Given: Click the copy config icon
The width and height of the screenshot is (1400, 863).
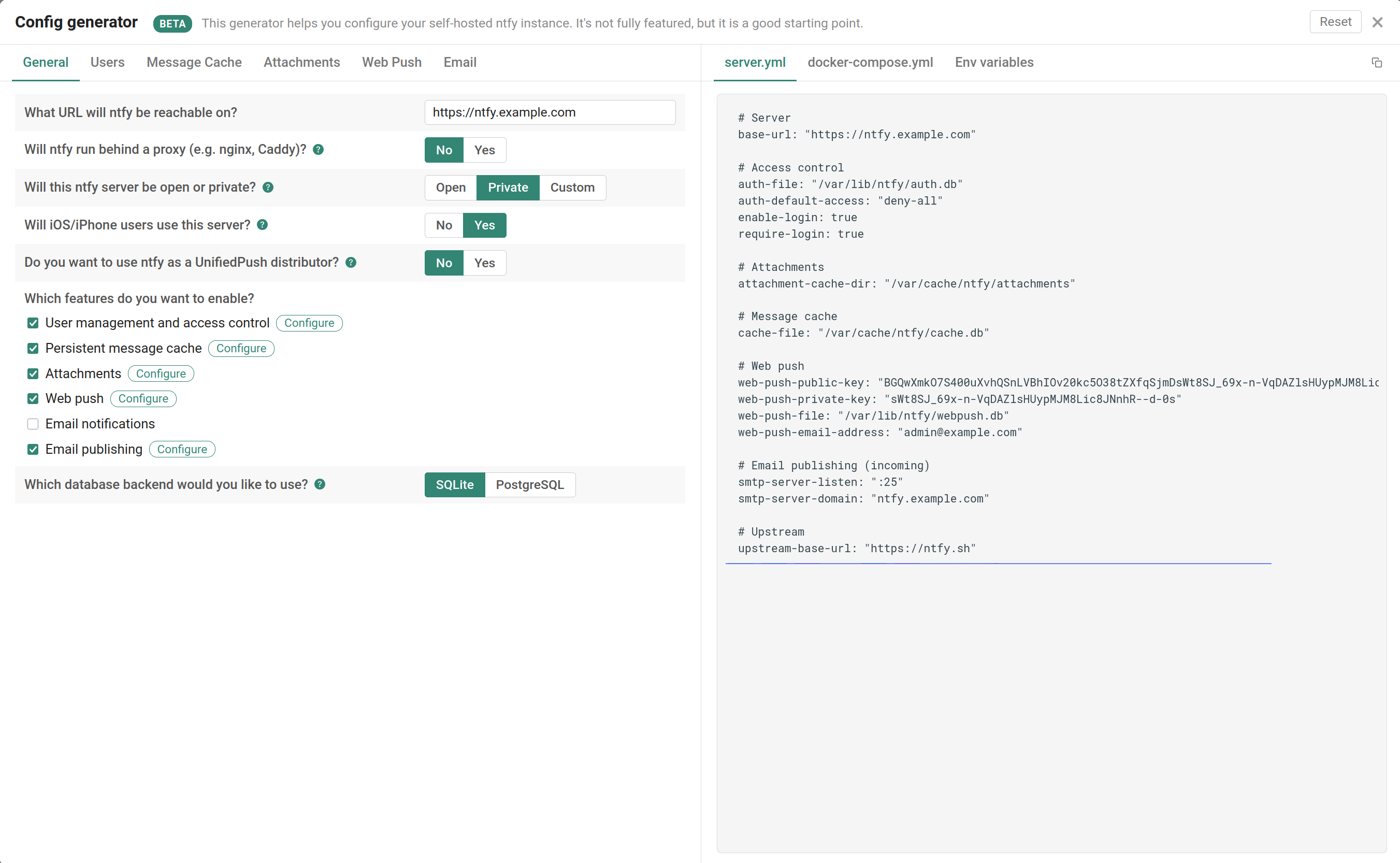Looking at the screenshot, I should (1376, 63).
